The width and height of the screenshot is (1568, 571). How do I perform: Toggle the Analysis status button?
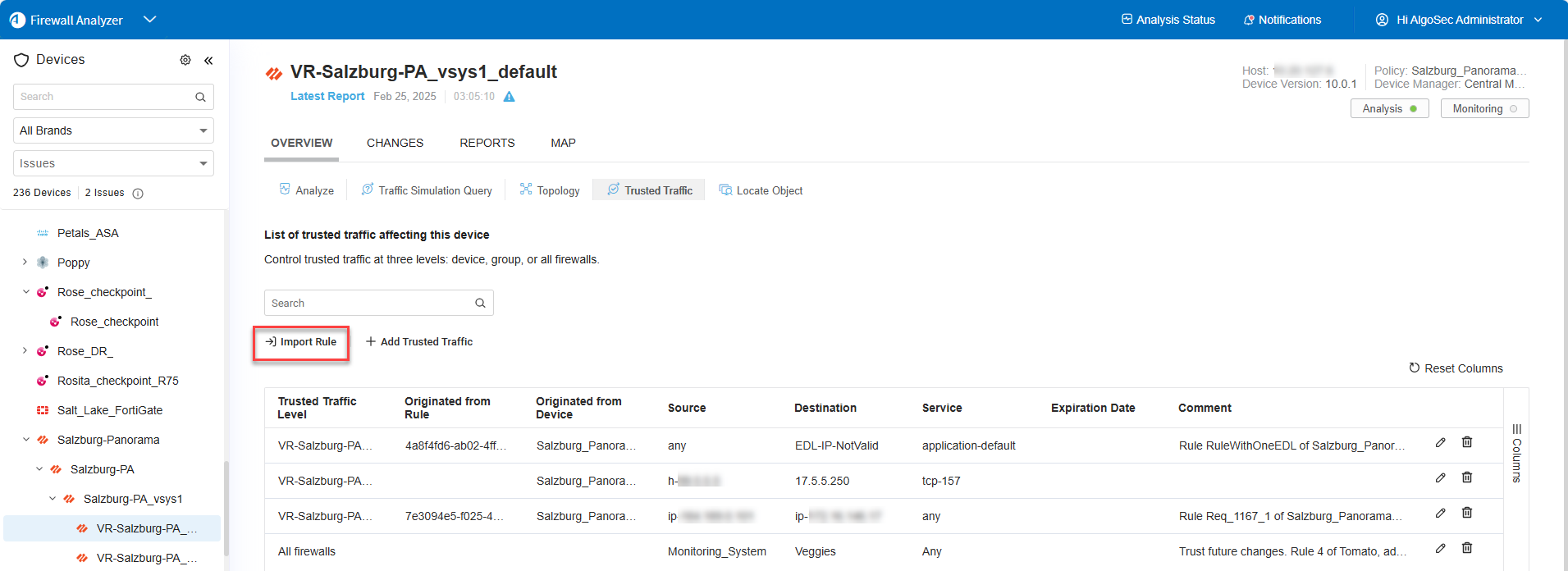(1389, 108)
